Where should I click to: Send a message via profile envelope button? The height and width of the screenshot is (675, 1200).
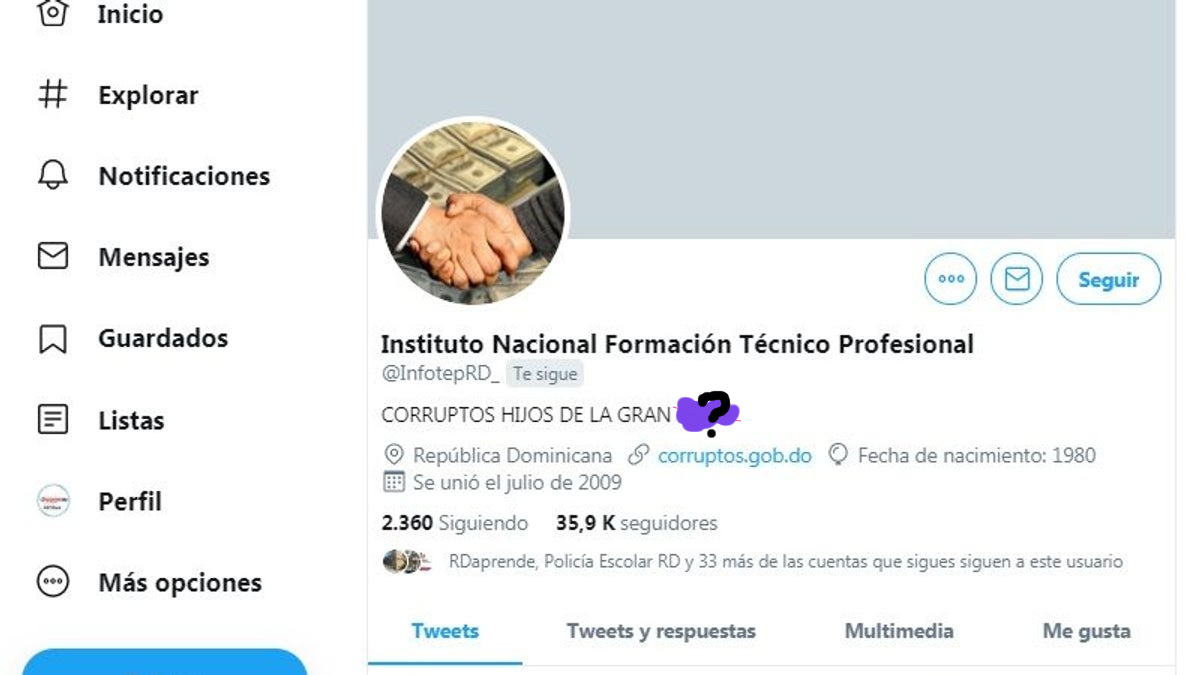click(1017, 279)
